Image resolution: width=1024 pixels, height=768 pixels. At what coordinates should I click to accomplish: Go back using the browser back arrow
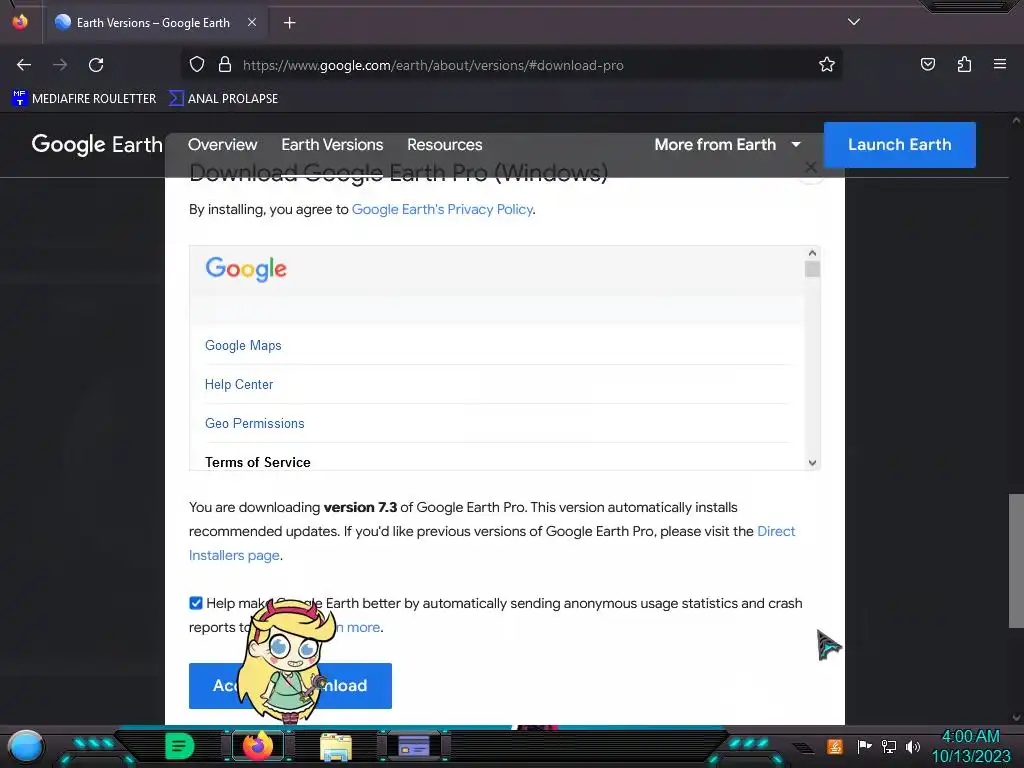point(24,65)
